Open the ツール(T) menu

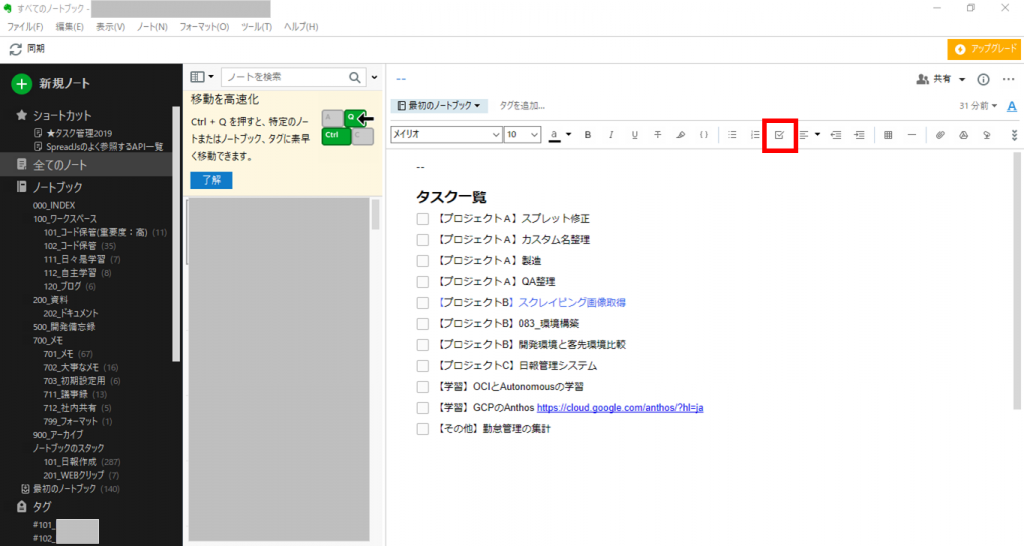(x=256, y=27)
